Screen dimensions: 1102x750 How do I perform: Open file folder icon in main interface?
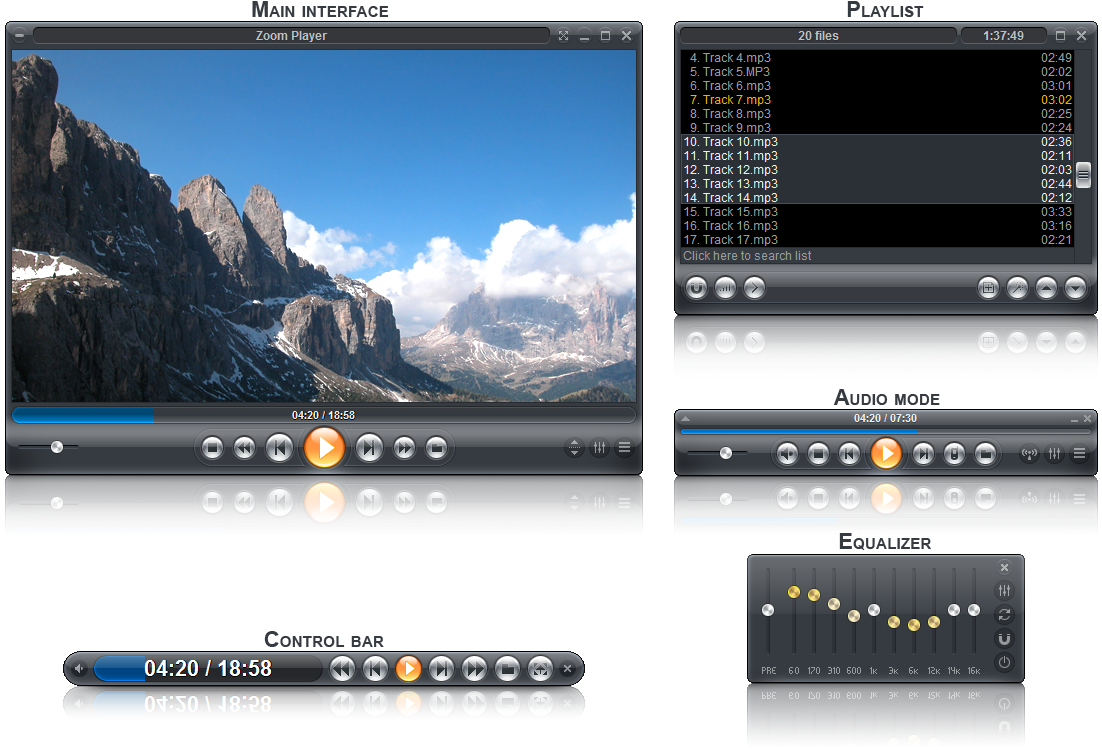coord(436,448)
